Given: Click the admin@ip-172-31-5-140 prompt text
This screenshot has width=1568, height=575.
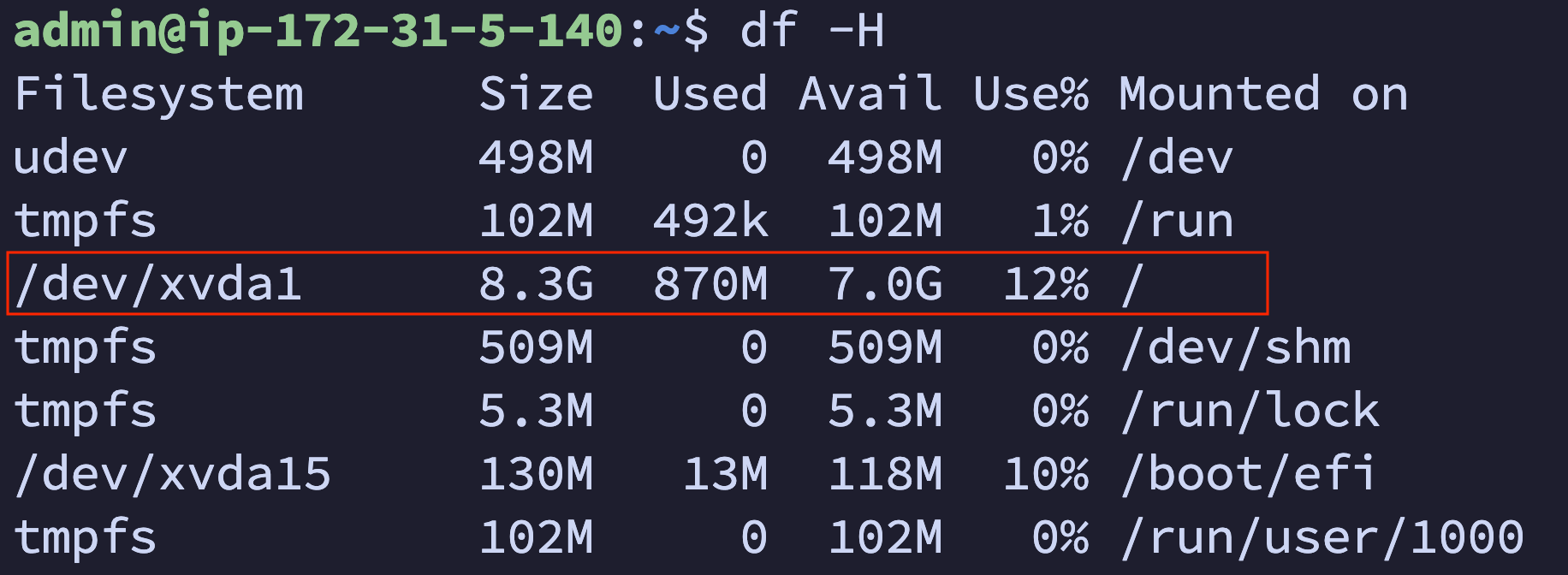Looking at the screenshot, I should tap(318, 31).
